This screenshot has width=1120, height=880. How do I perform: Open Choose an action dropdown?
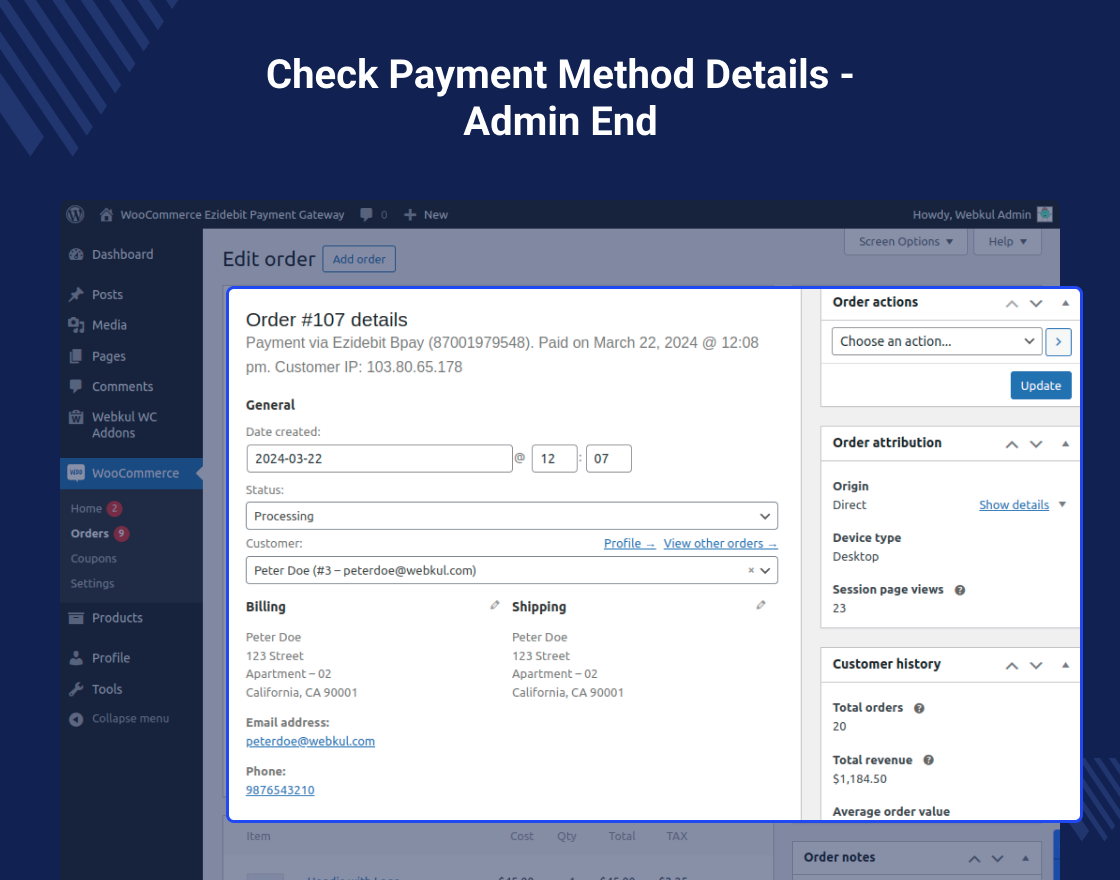pyautogui.click(x=936, y=341)
